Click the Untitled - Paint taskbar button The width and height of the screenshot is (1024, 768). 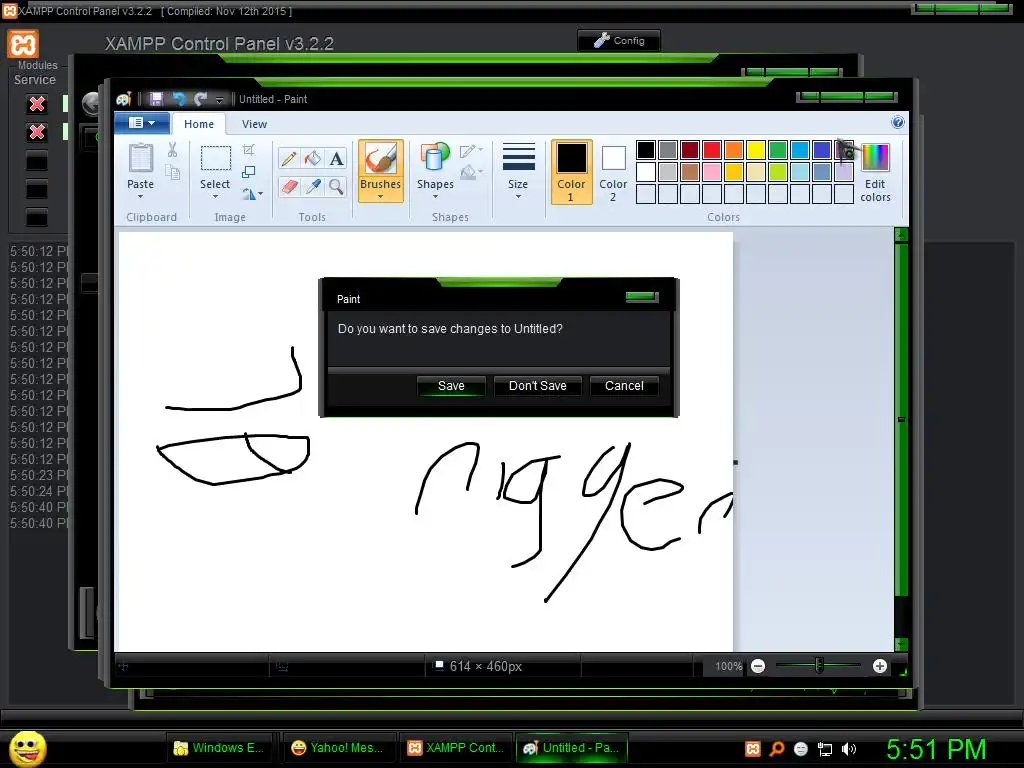[572, 748]
